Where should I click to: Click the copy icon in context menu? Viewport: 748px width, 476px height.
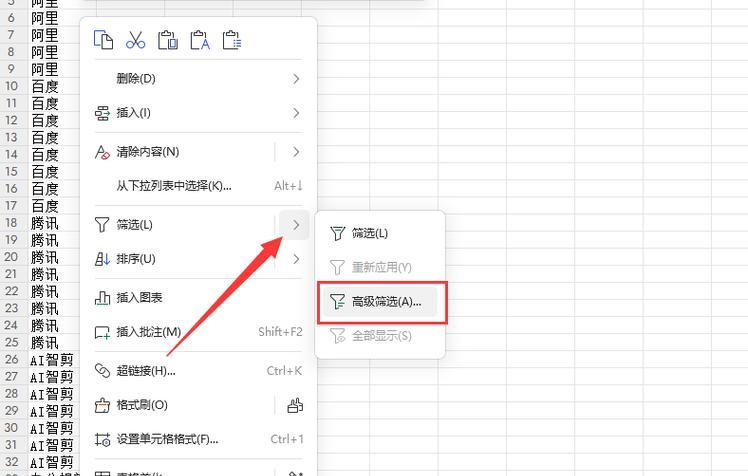click(x=104, y=40)
